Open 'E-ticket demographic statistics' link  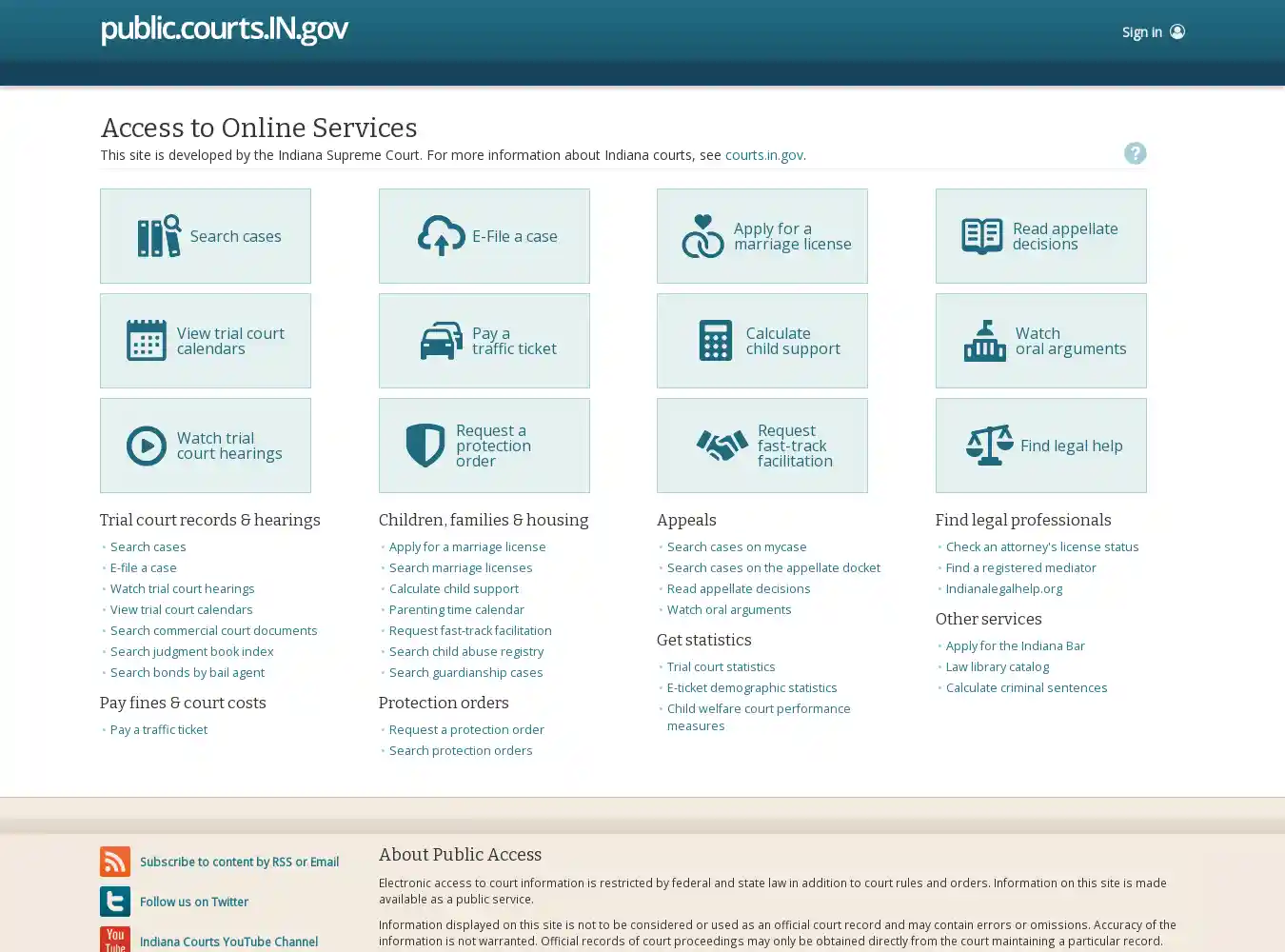pos(752,687)
